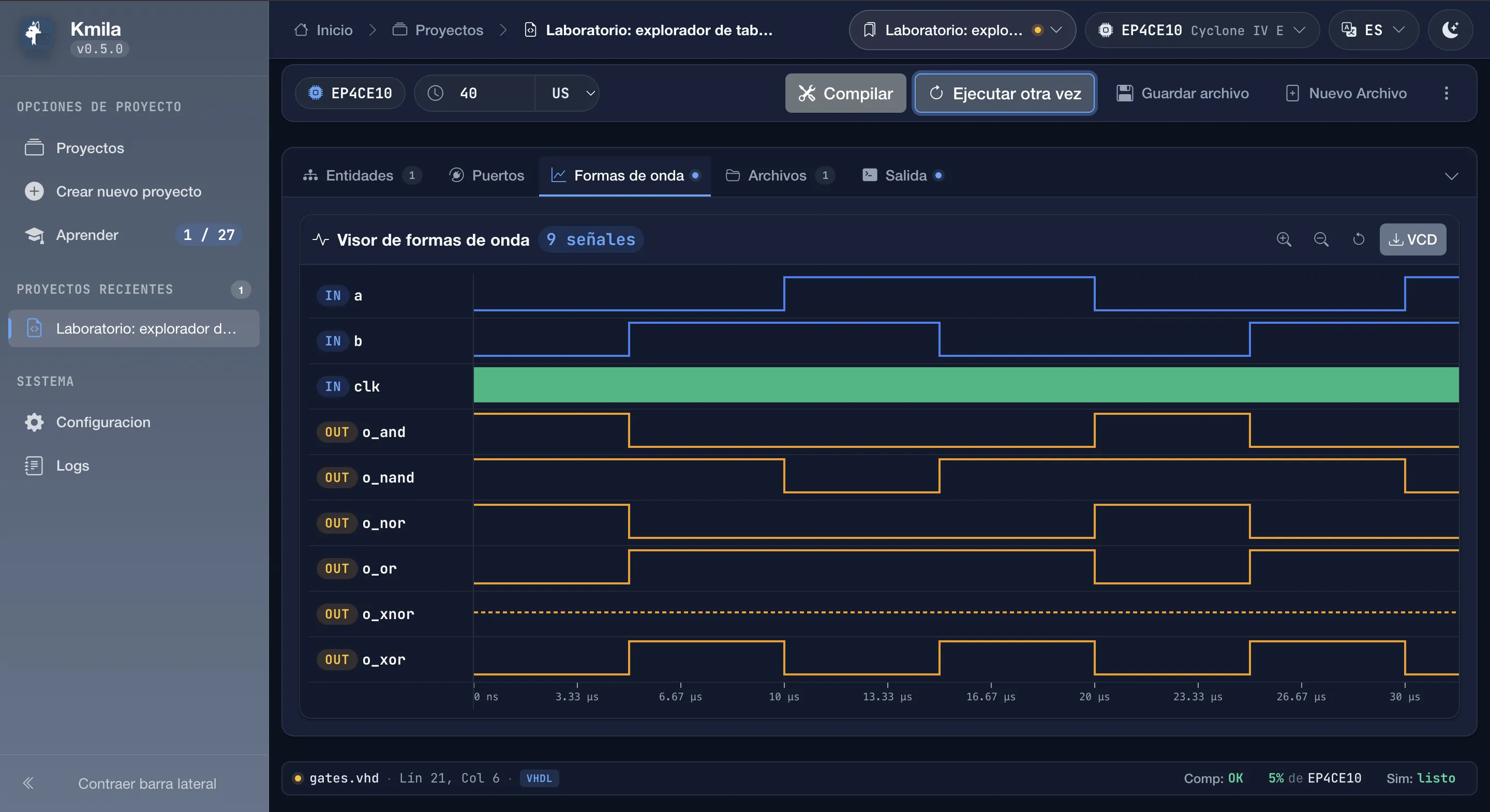
Task: Zoom out of the waveform
Action: (1321, 239)
